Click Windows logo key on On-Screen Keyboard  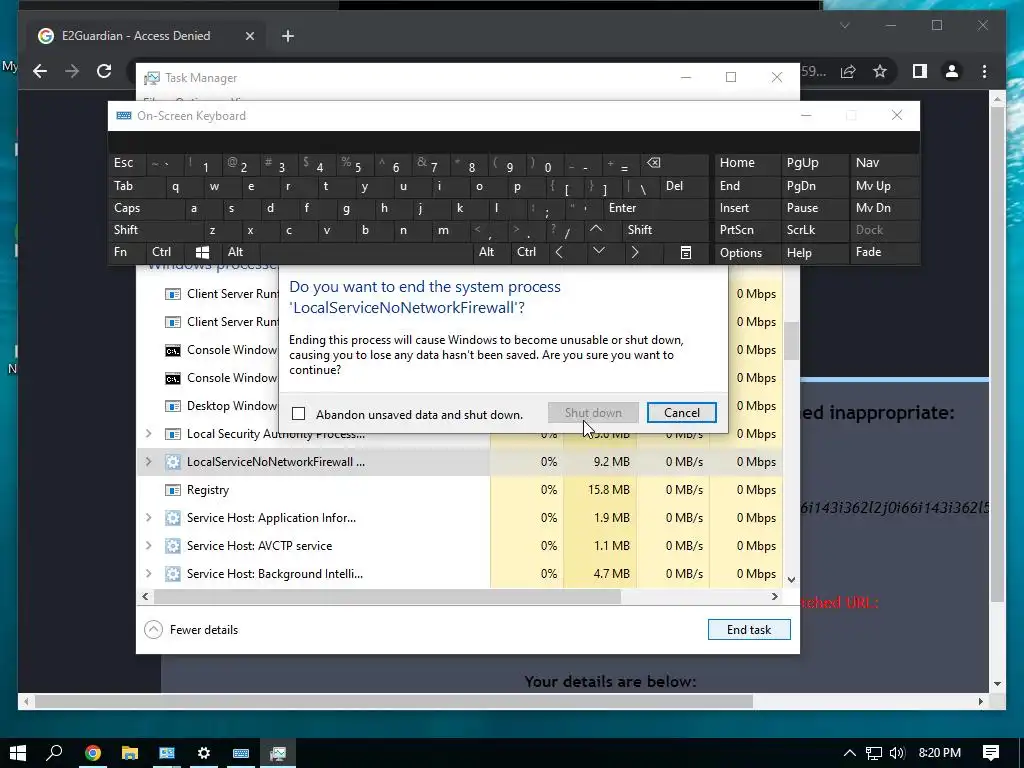[202, 252]
